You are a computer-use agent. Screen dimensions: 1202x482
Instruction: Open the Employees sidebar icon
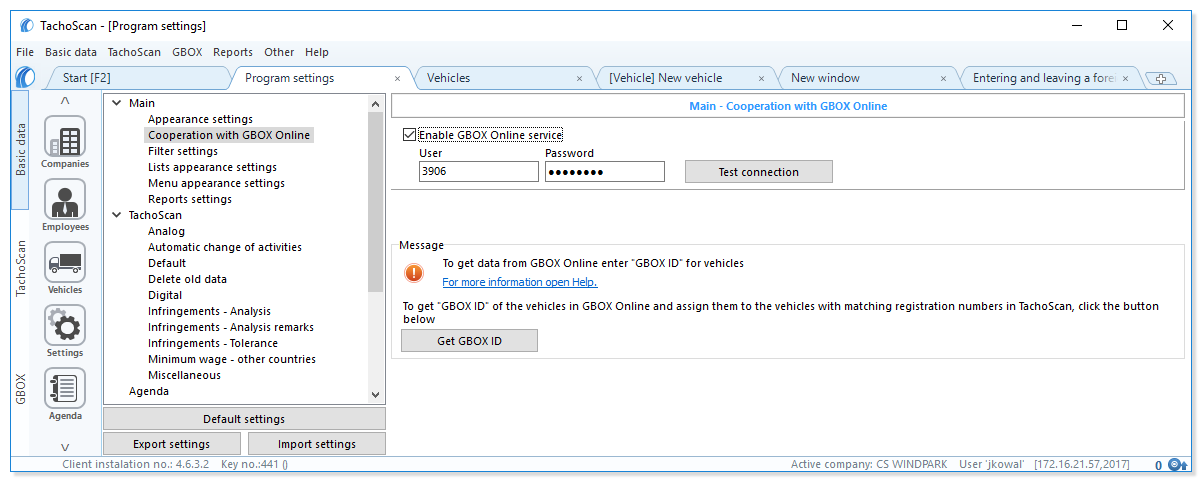click(x=65, y=199)
